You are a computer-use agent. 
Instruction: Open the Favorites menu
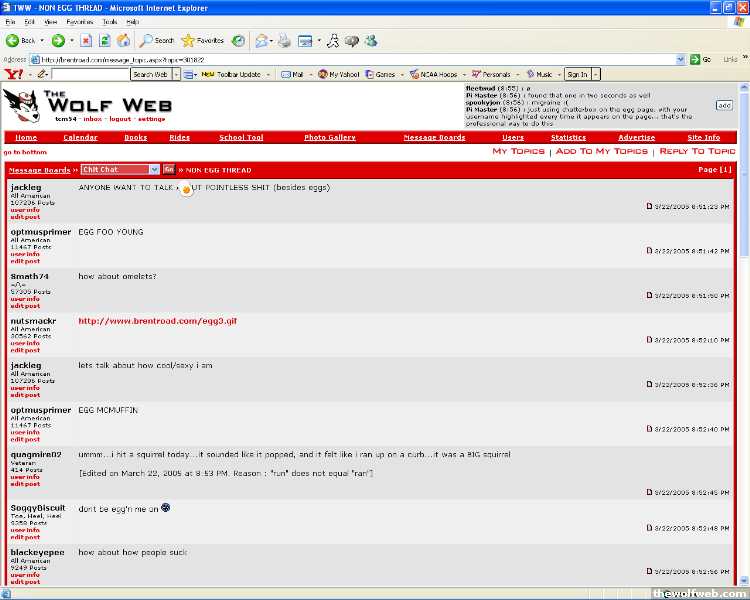[79, 21]
